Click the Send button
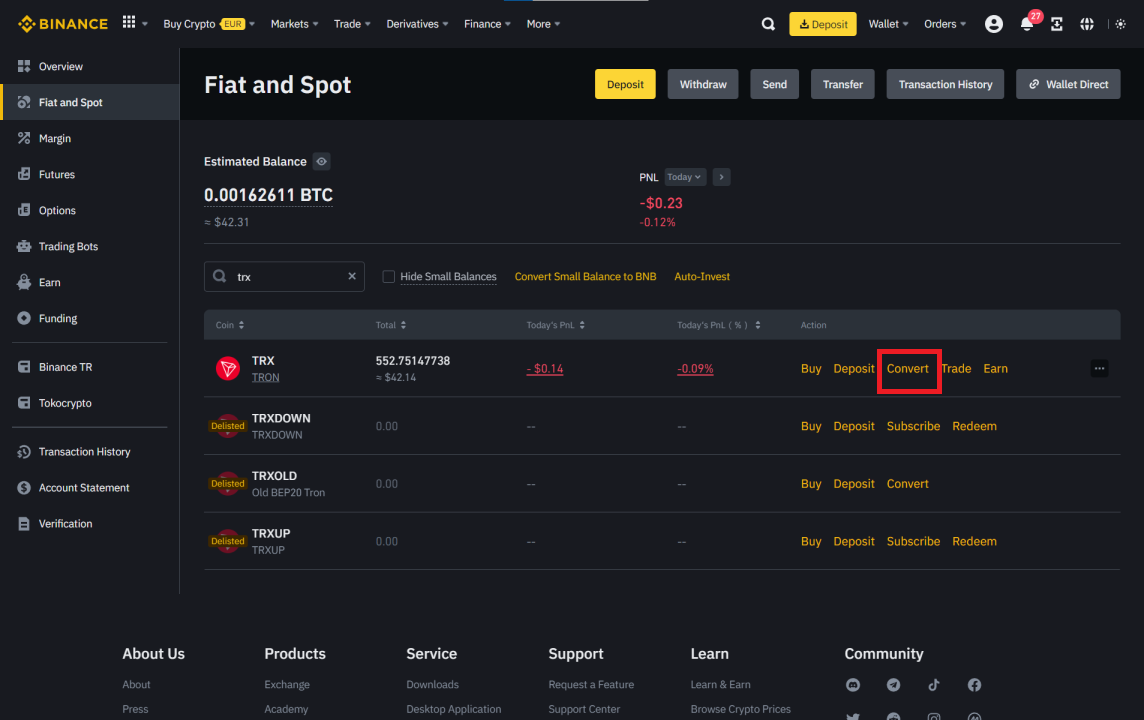1144x720 pixels. pos(775,85)
